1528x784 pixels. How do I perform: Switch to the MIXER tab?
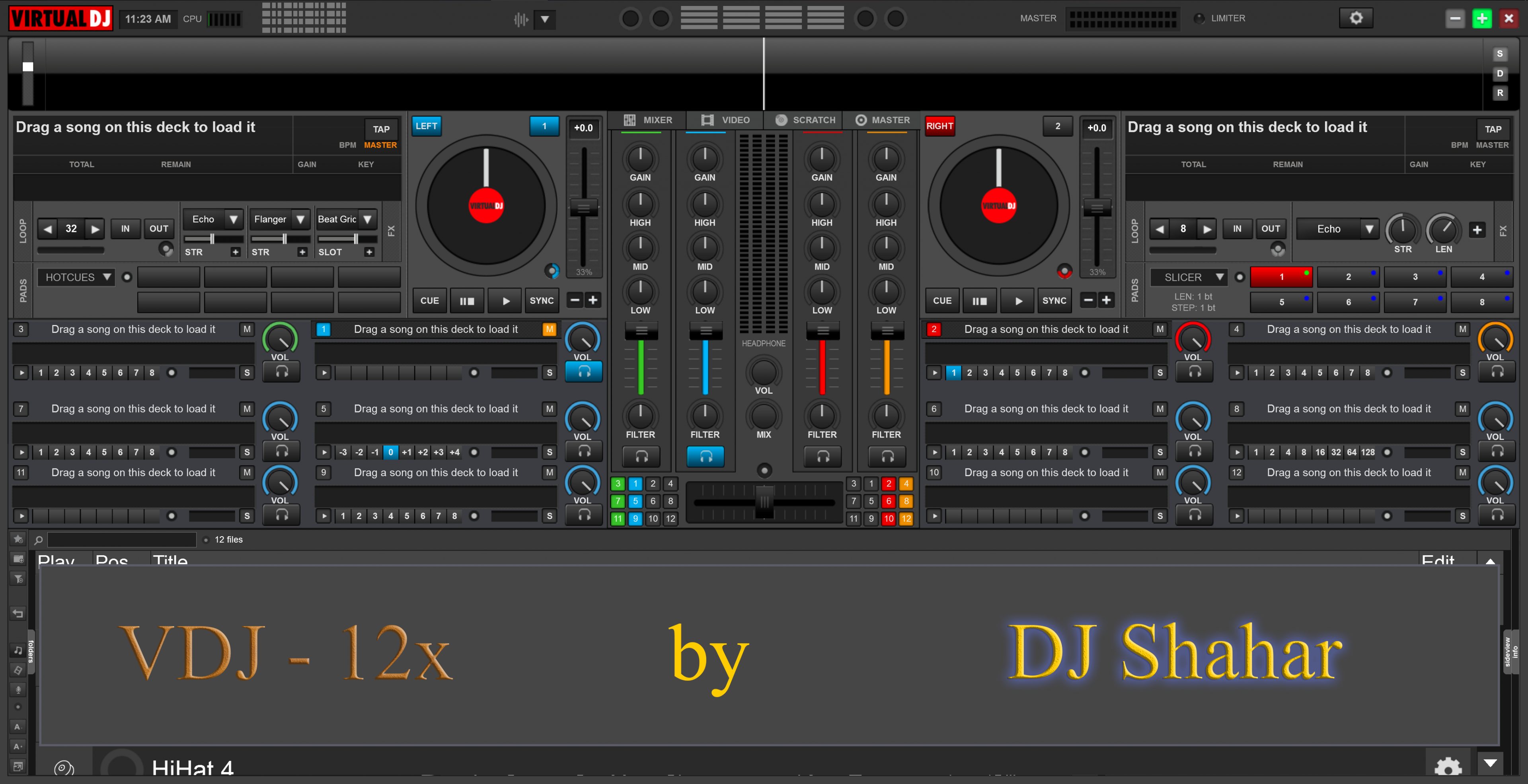pyautogui.click(x=648, y=120)
